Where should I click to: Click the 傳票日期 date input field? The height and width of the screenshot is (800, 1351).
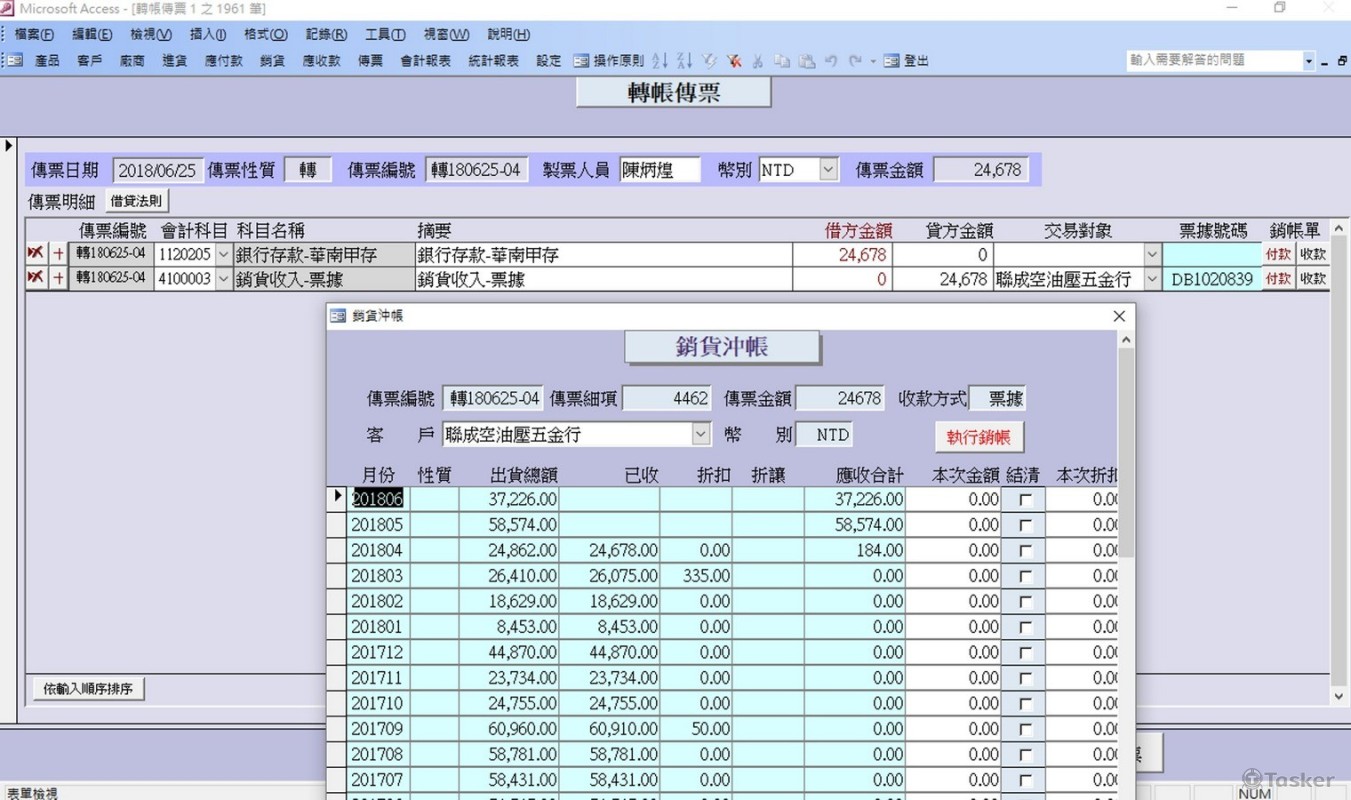click(158, 169)
